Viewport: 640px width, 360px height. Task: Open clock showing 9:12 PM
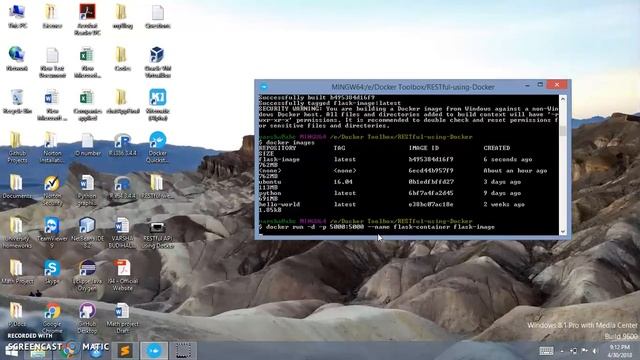coord(619,351)
